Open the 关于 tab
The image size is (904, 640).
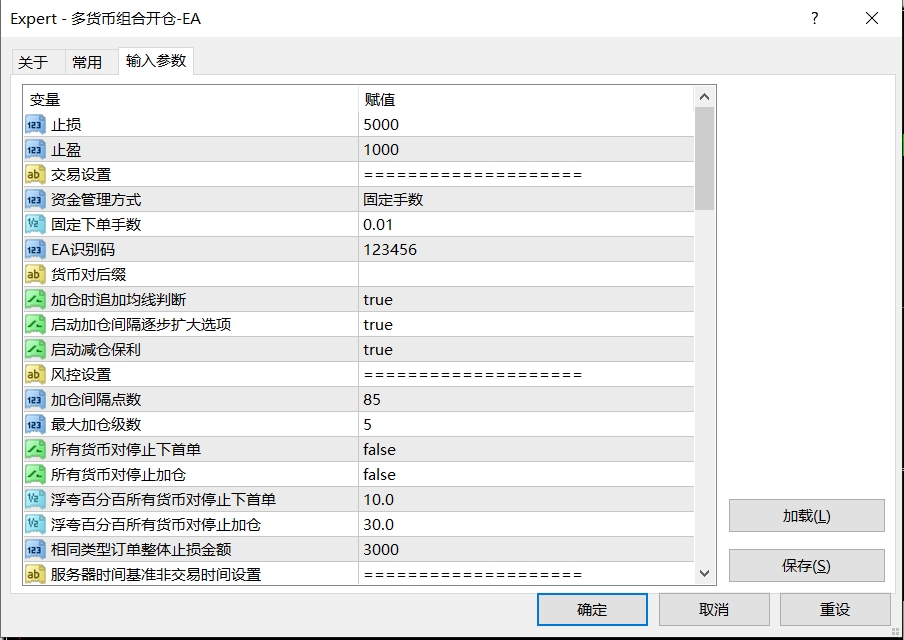[x=37, y=61]
